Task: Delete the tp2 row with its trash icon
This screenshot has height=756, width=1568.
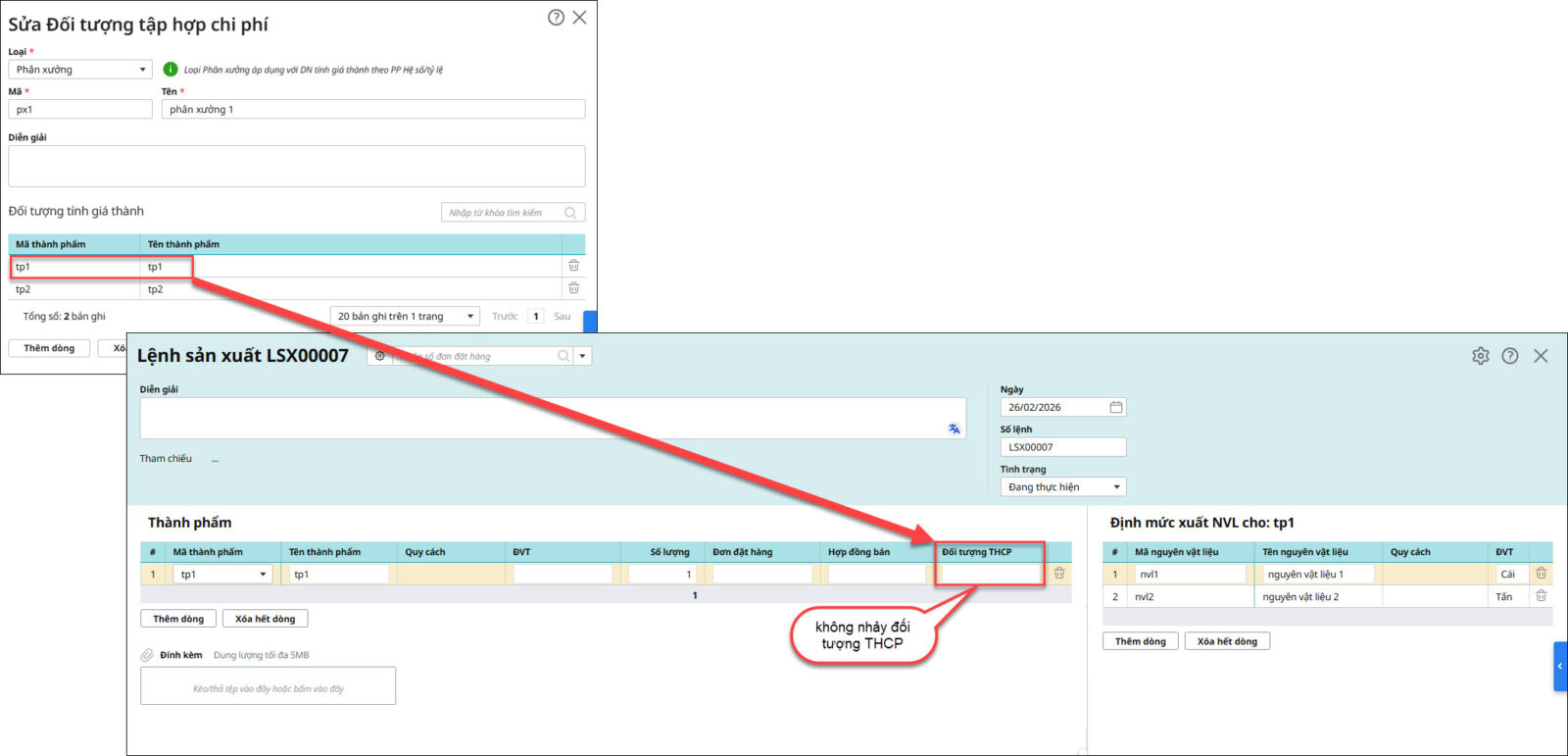Action: 574,288
